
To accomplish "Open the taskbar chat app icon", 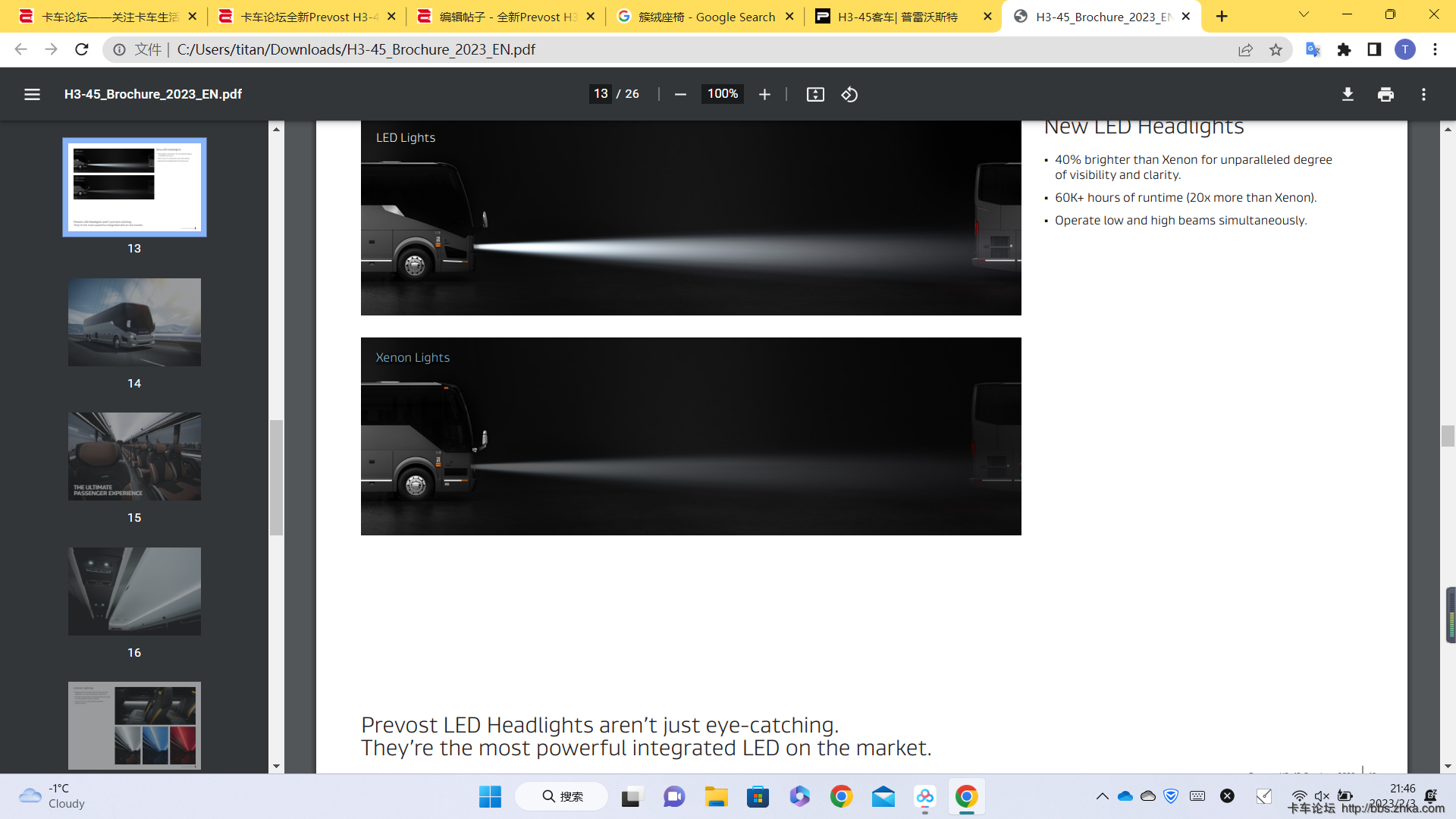I will [x=674, y=796].
